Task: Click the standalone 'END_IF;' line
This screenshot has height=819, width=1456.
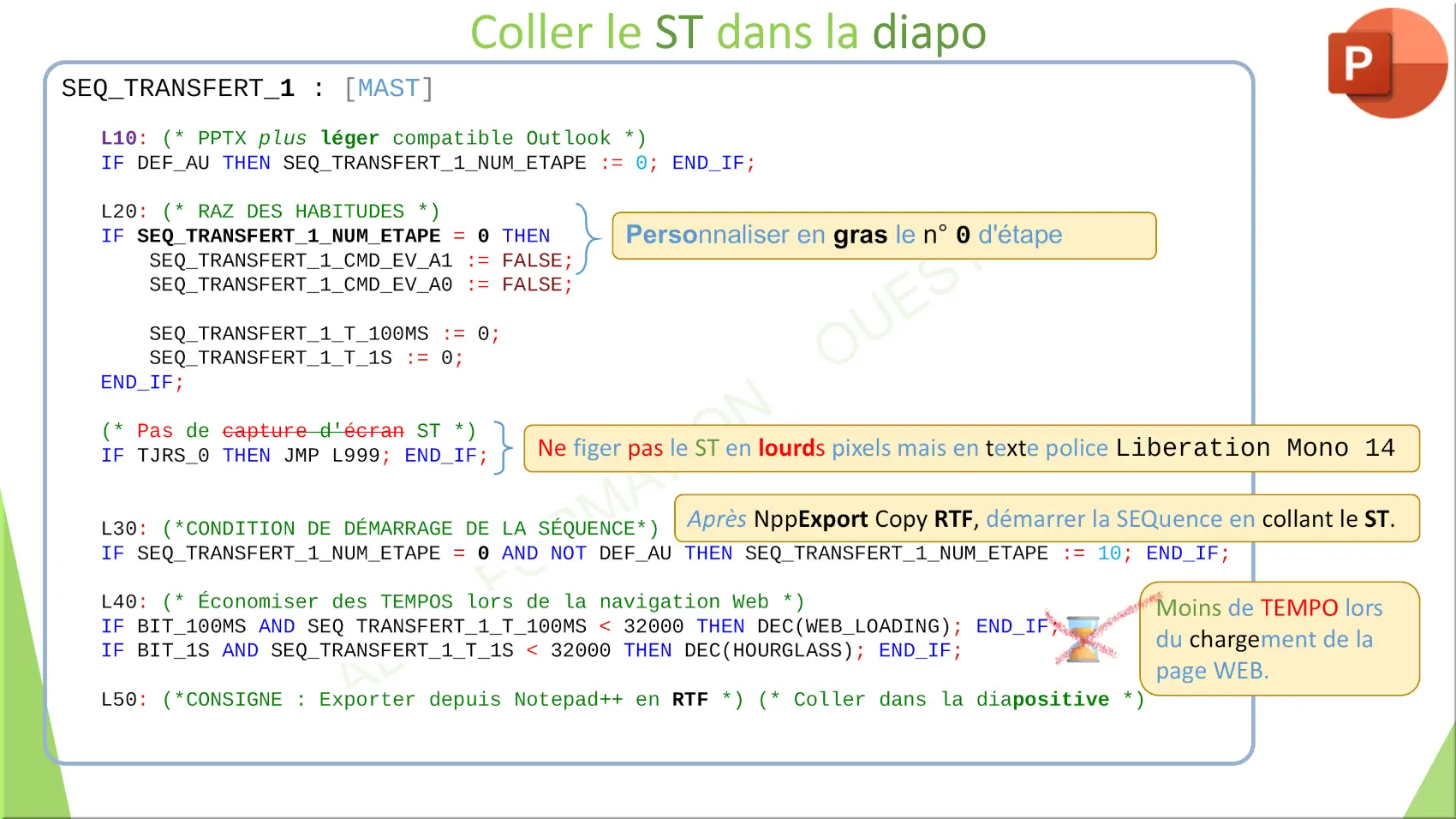Action: pyautogui.click(x=142, y=382)
